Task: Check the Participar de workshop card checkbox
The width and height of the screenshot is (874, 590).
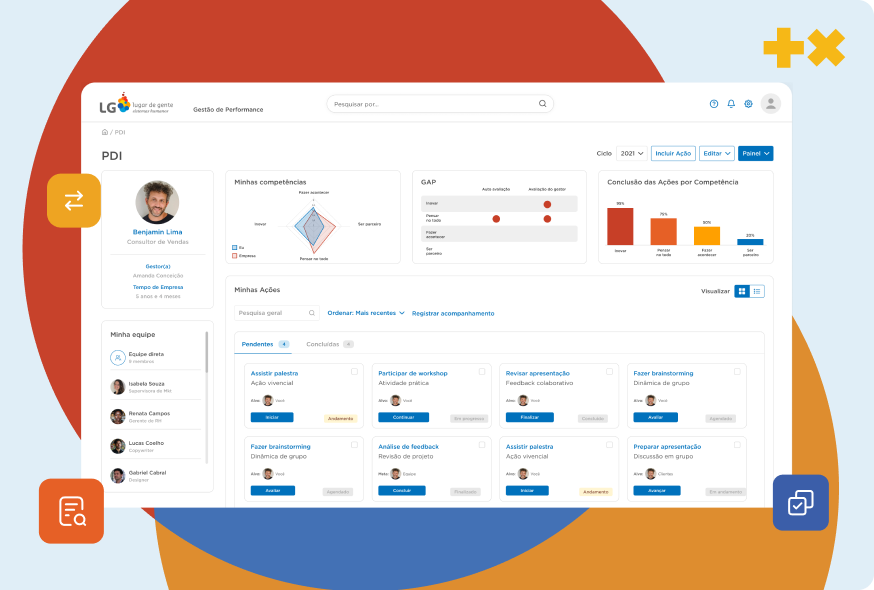Action: pyautogui.click(x=482, y=371)
